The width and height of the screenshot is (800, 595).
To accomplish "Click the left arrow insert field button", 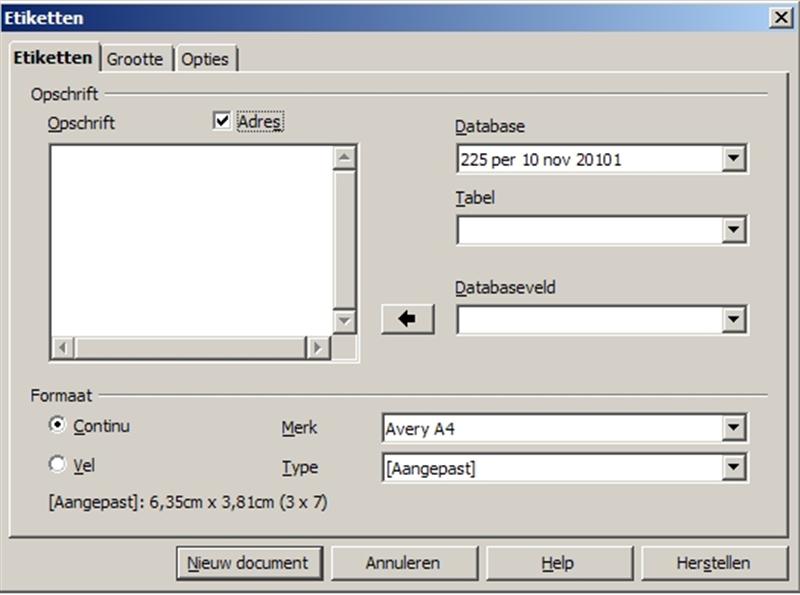I will click(408, 319).
